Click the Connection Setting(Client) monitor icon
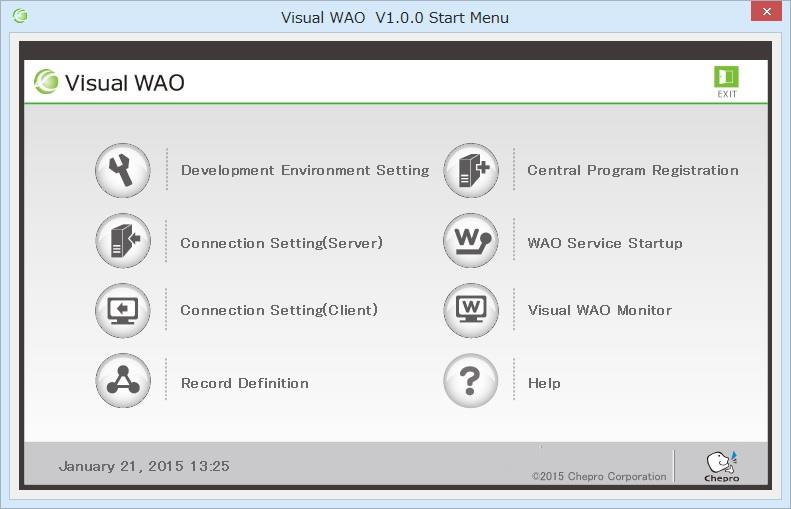 (122, 310)
